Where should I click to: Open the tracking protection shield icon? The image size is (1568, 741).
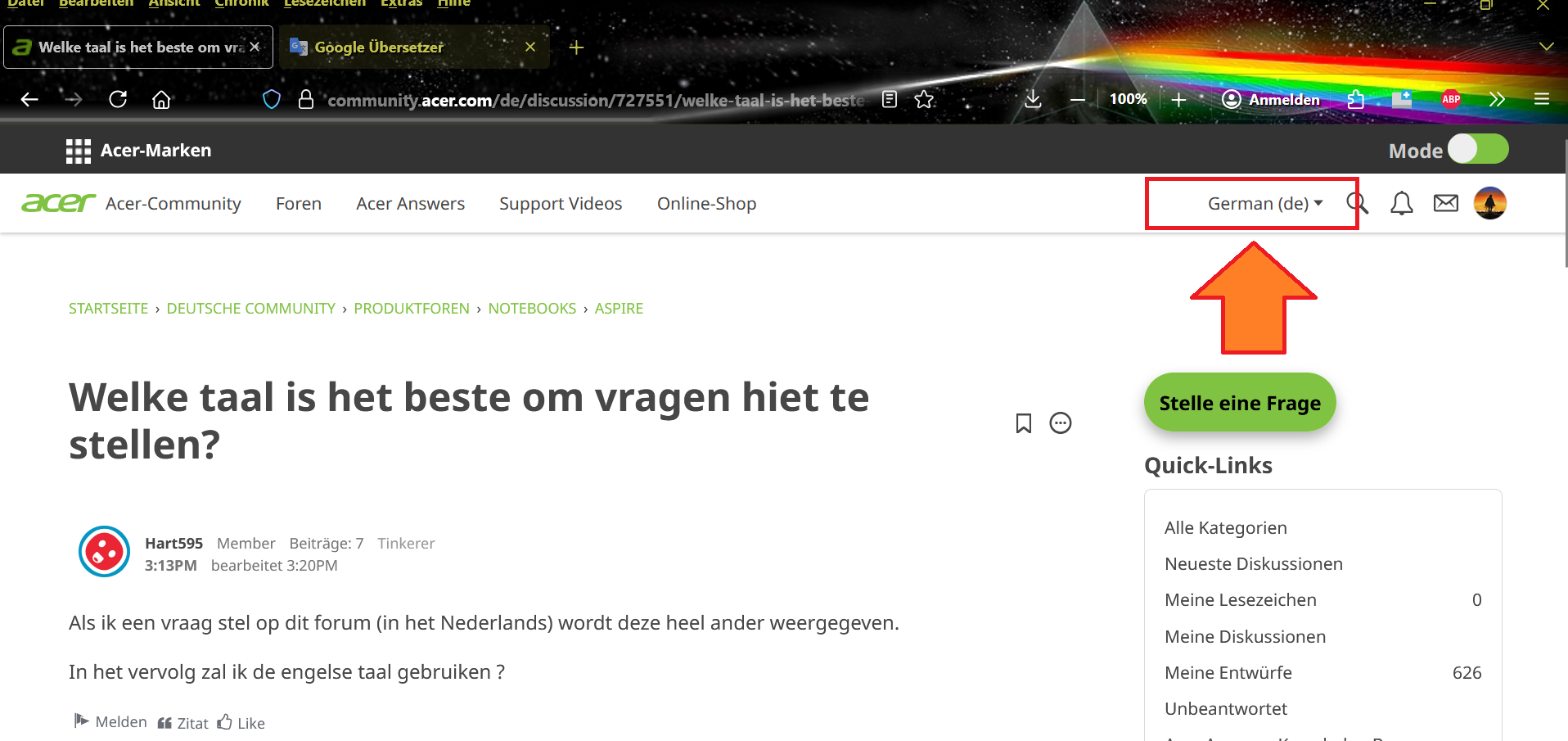(x=272, y=99)
